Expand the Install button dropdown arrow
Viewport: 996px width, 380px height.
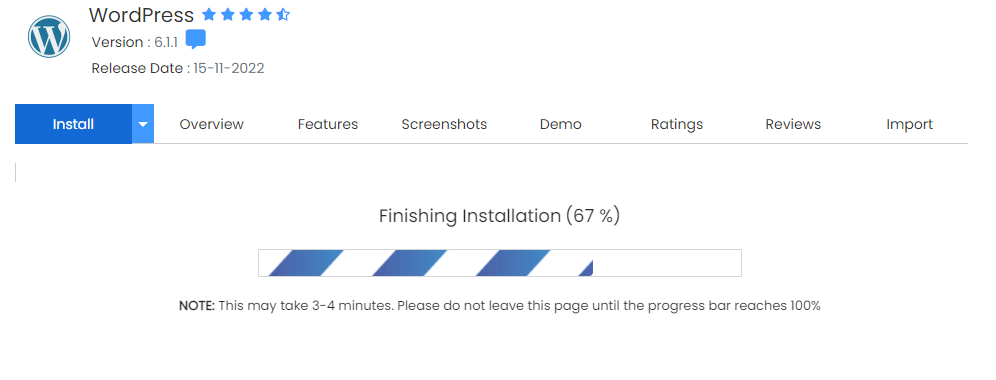pyautogui.click(x=143, y=124)
